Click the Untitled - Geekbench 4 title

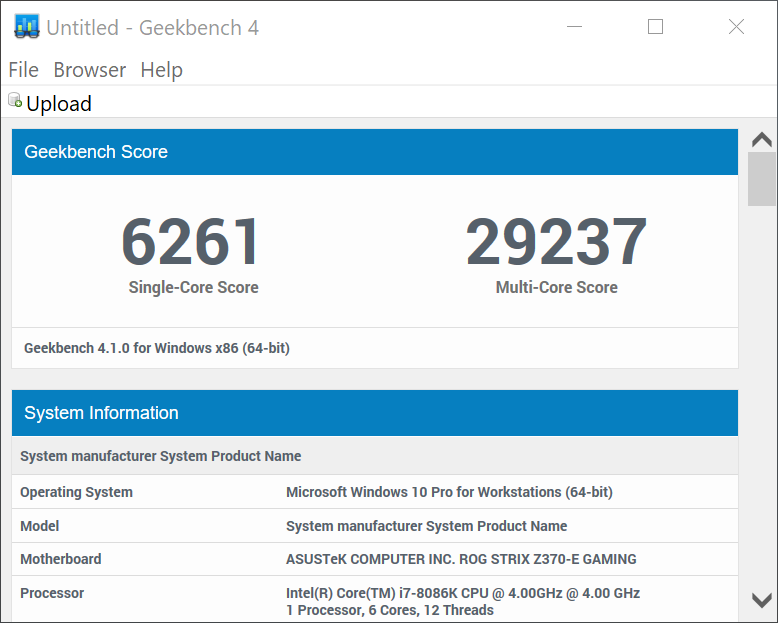pyautogui.click(x=152, y=28)
